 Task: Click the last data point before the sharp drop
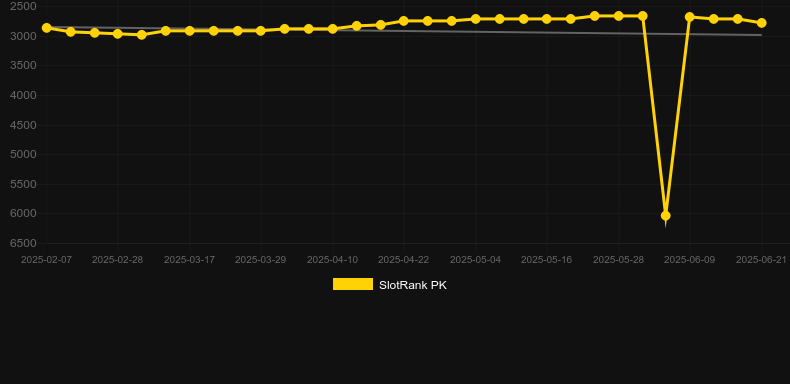pos(642,16)
